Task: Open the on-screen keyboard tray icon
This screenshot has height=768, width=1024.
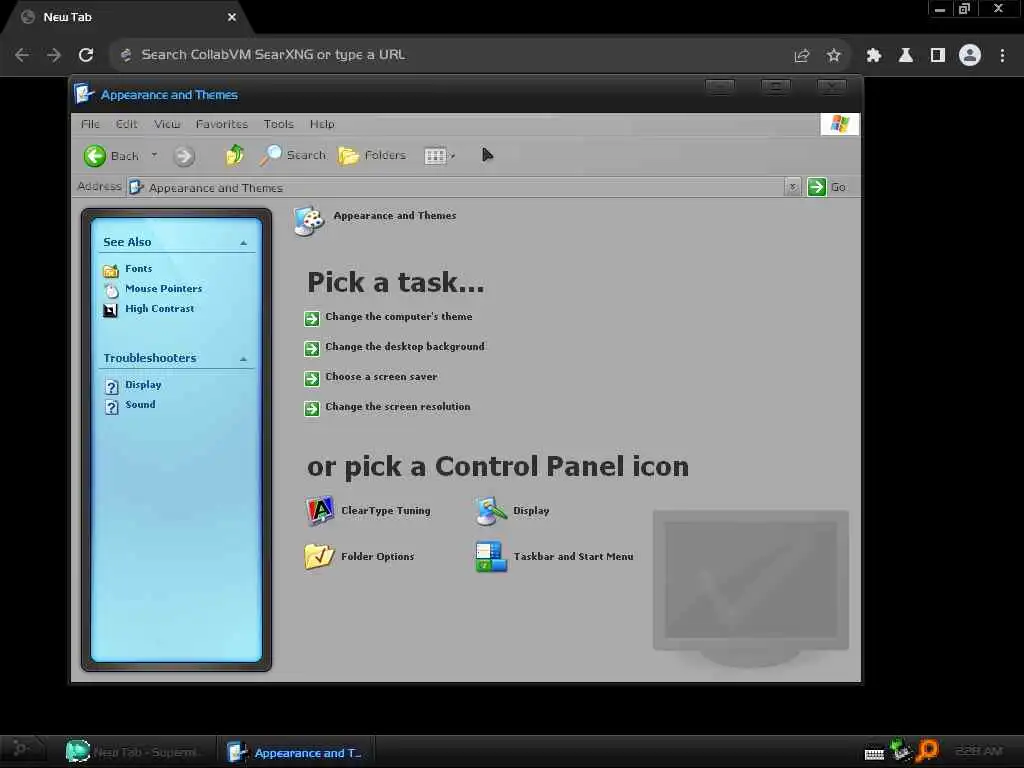Action: (x=874, y=754)
